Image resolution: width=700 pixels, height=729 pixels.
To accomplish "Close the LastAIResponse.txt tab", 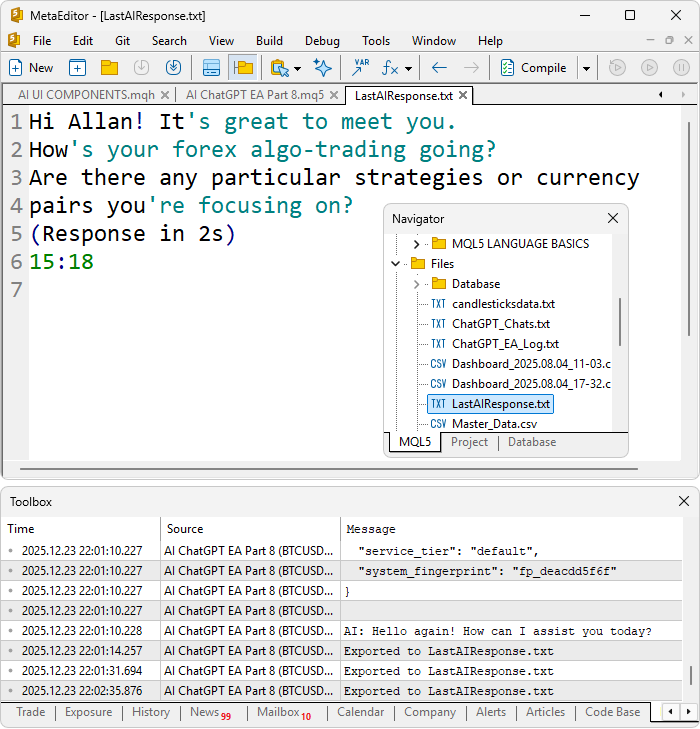I will tap(463, 95).
